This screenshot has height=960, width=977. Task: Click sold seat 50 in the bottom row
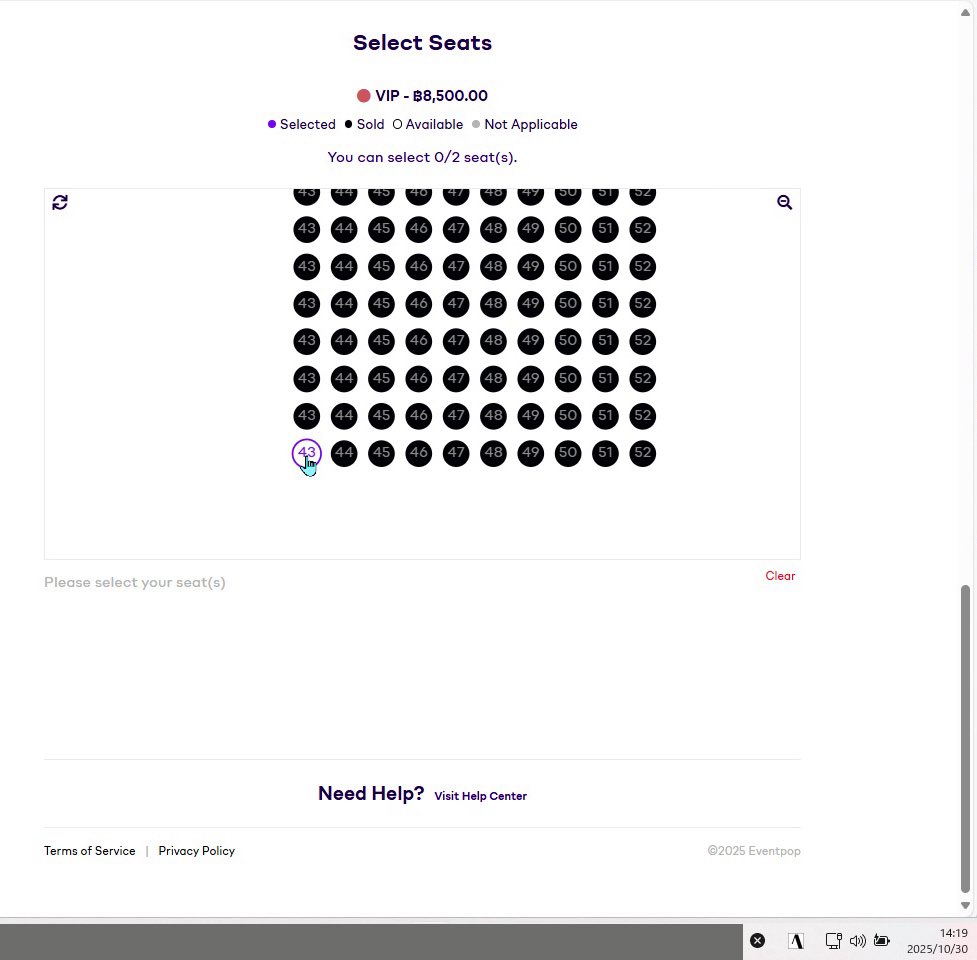[x=568, y=453]
